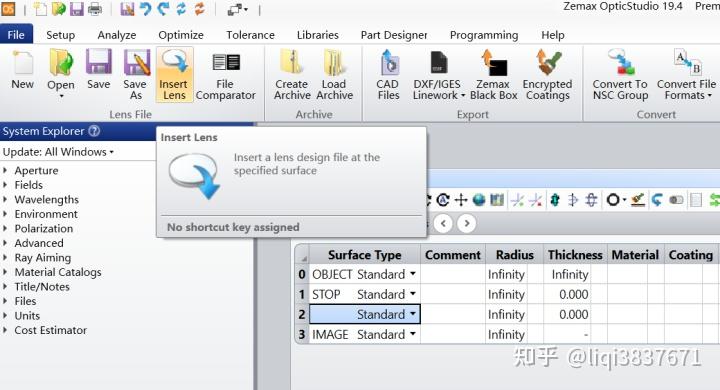
Task: Expand the Title/Notes section
Action: click(5, 287)
